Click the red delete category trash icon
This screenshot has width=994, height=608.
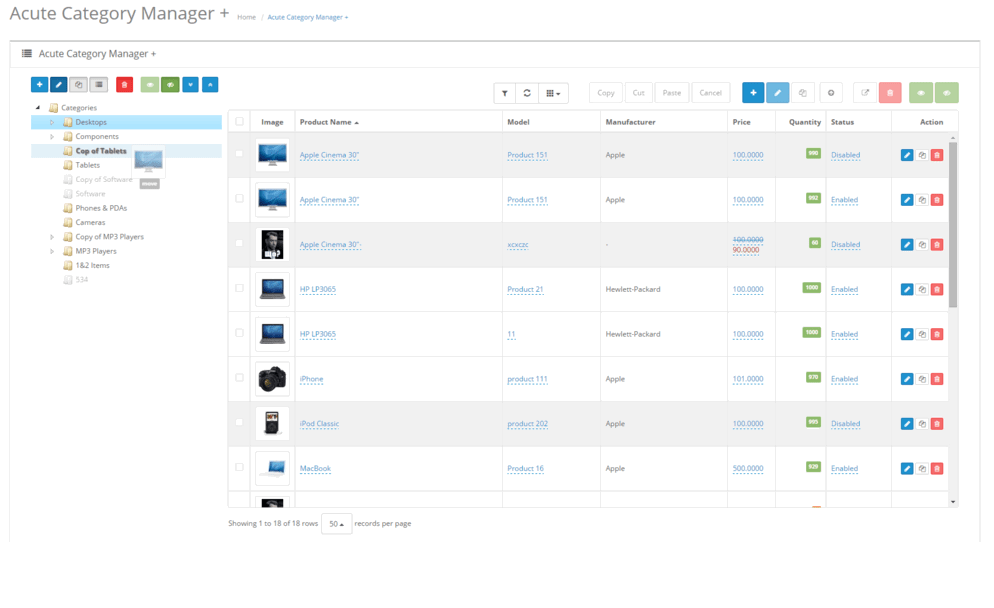[124, 85]
